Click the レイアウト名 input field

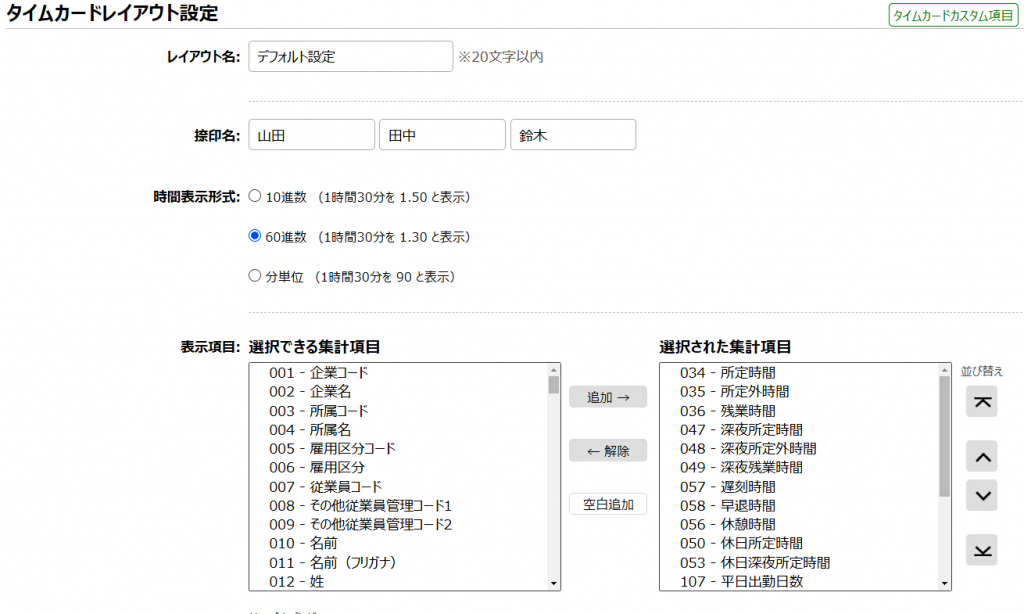(350, 57)
